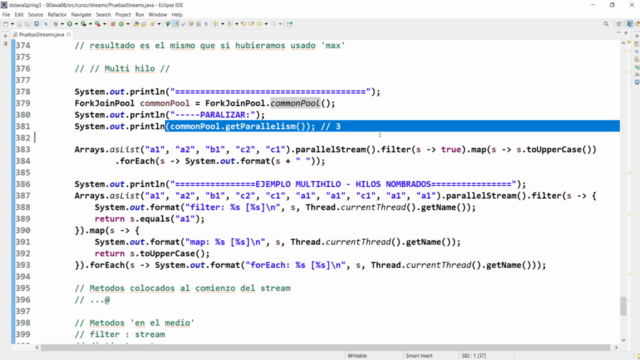
Task: Click the green Run button icon
Action: coord(69,24)
